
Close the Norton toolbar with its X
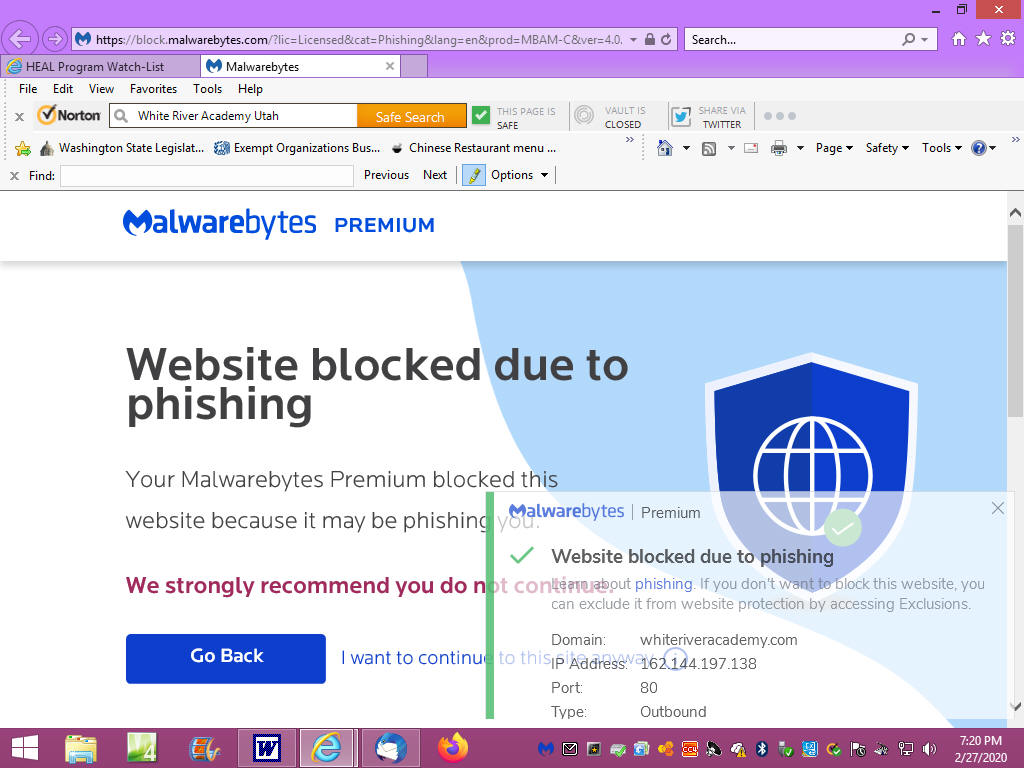pos(20,117)
